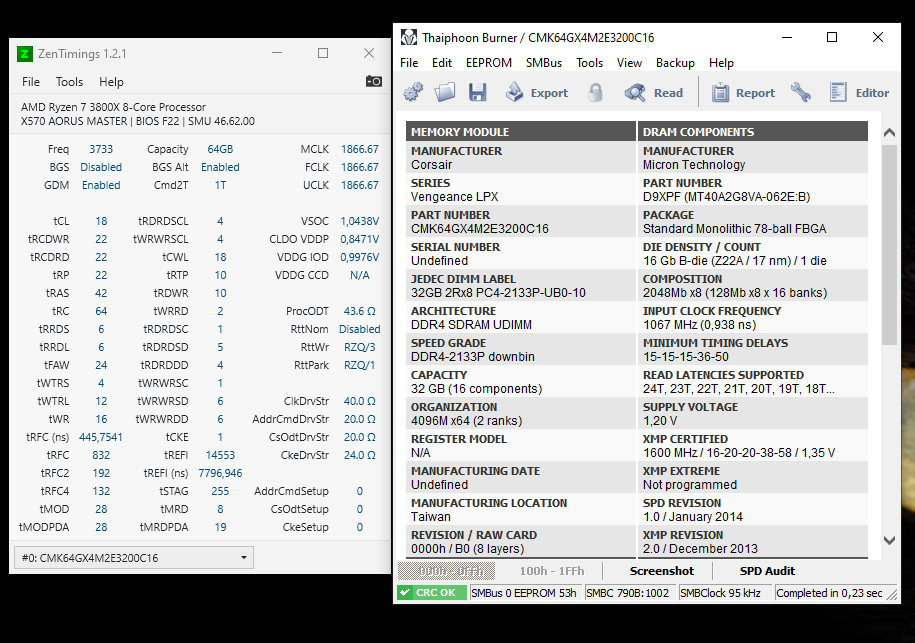Click the D9XPF part number cell

[x=753, y=190]
